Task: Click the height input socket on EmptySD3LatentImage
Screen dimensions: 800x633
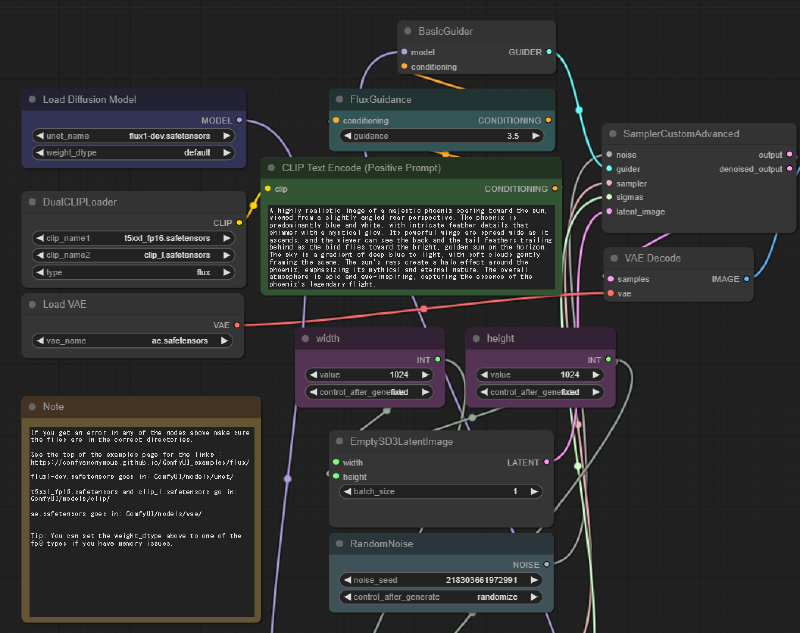Action: pyautogui.click(x=336, y=476)
